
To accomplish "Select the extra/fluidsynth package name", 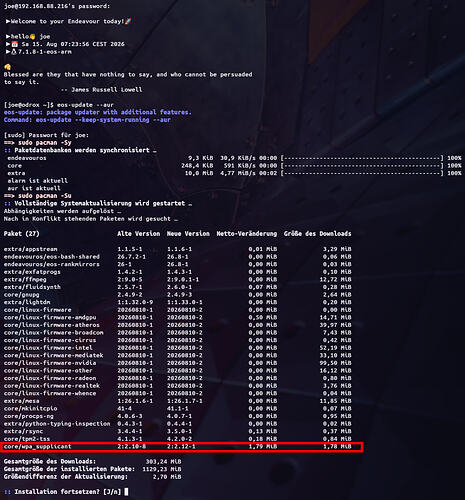I will click(x=32, y=287).
